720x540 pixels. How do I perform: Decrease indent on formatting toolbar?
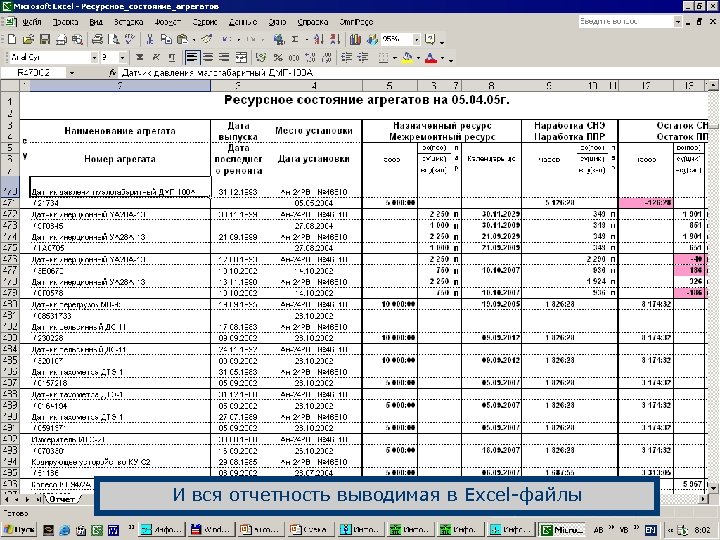click(346, 57)
